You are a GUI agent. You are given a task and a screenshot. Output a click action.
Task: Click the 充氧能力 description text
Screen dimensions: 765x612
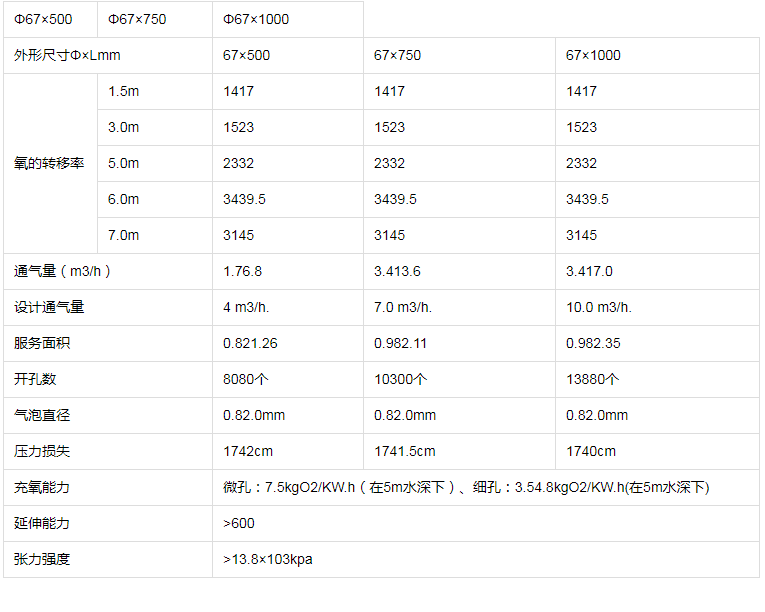(466, 488)
